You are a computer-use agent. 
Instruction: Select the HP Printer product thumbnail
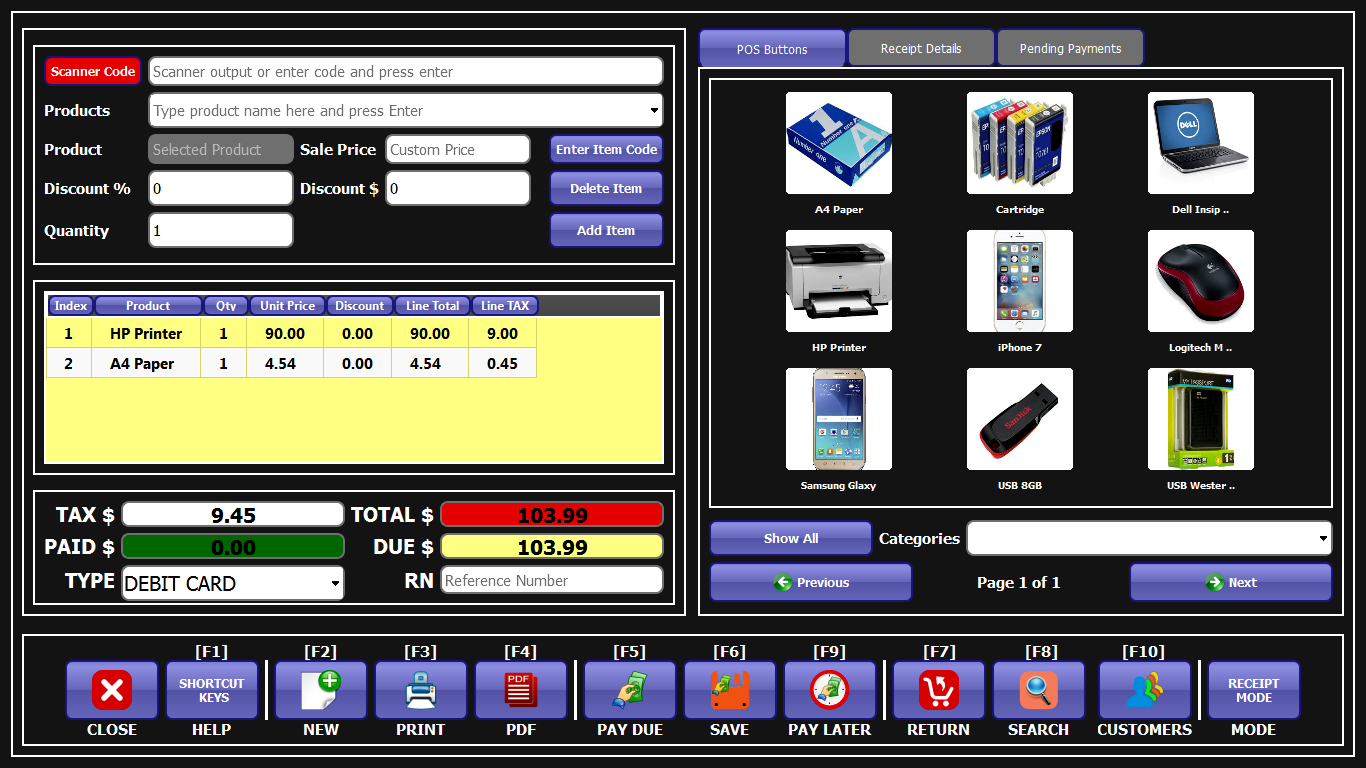click(x=838, y=281)
